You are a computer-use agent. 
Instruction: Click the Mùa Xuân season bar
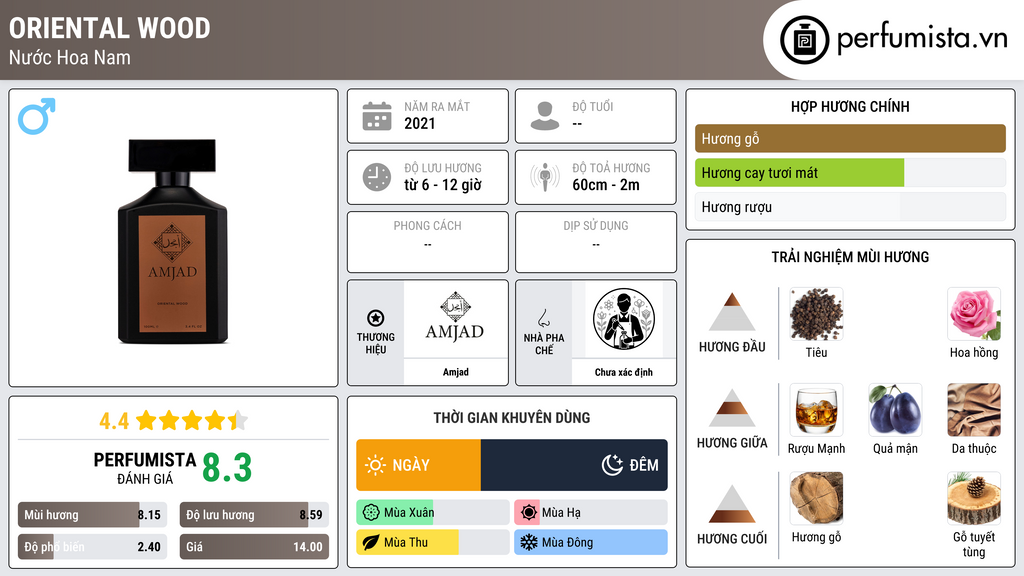(433, 513)
